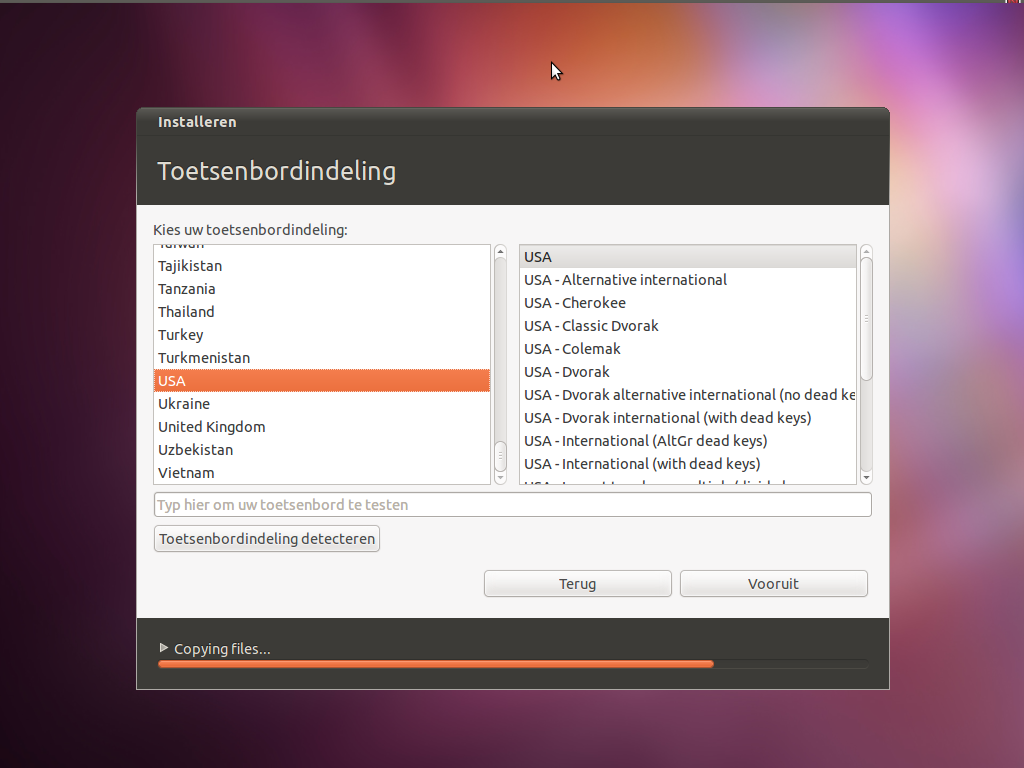
Task: Select Uzbekistan in the country list
Action: click(x=322, y=450)
